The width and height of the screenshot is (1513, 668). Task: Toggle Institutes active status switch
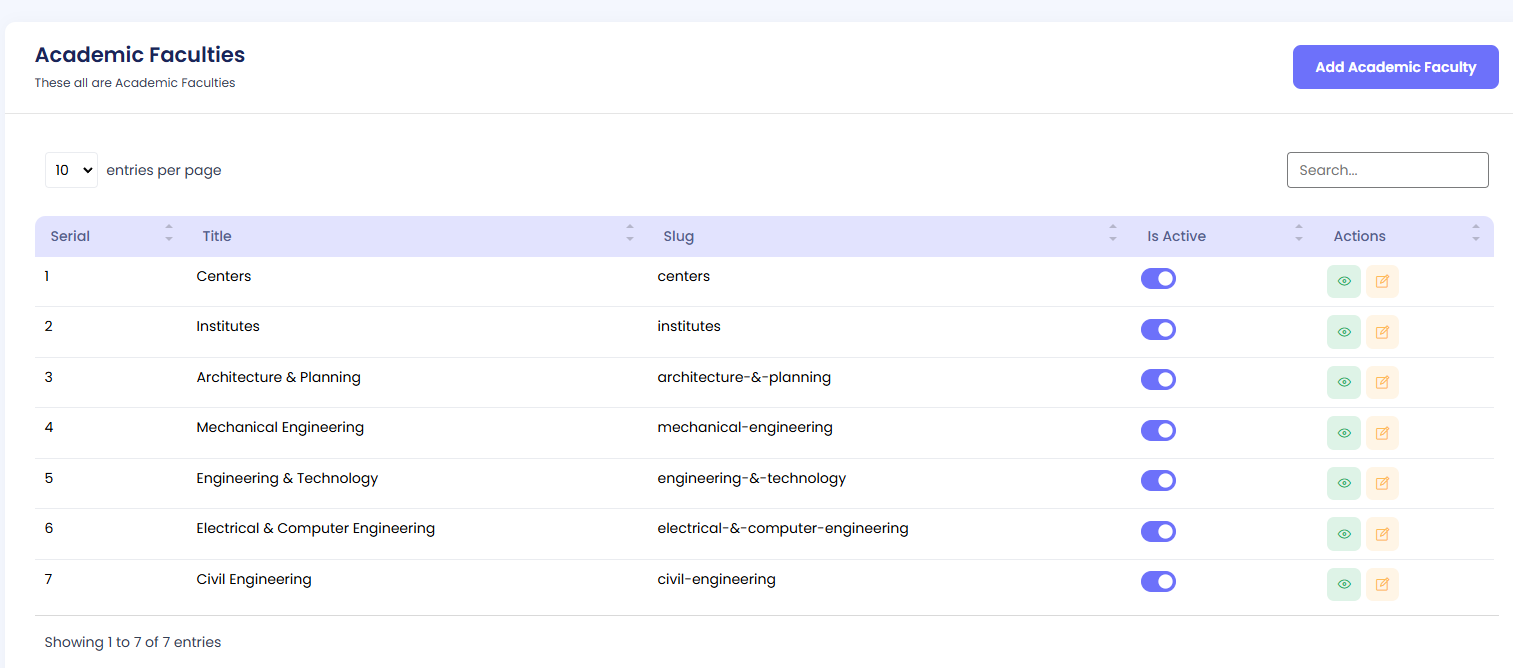tap(1158, 329)
